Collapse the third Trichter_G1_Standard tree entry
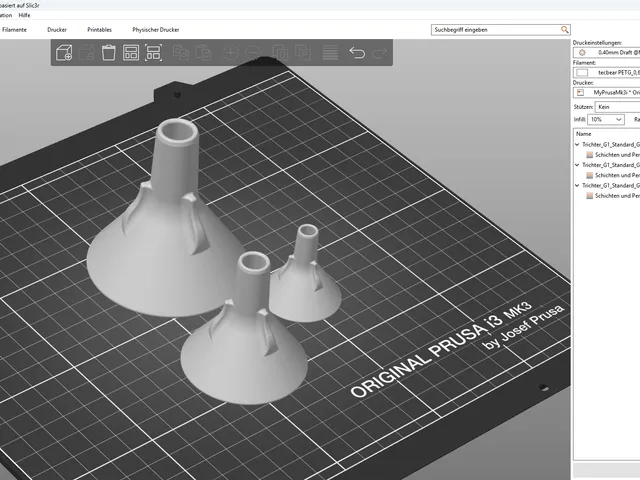The height and width of the screenshot is (480, 640). point(577,185)
